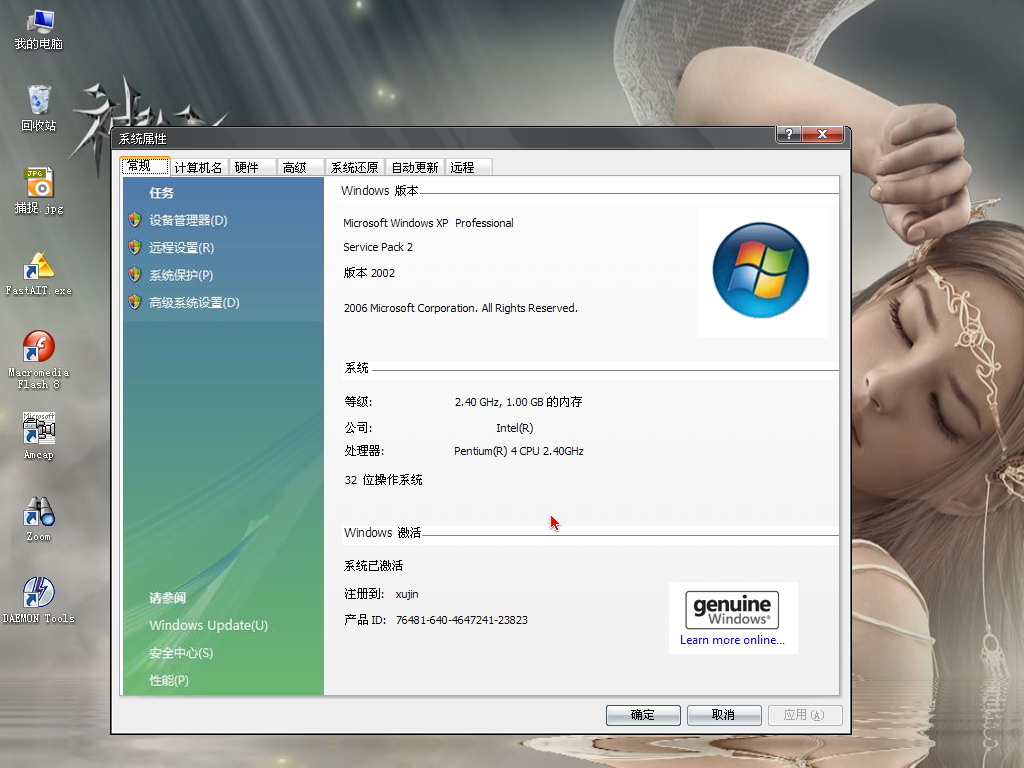Image resolution: width=1024 pixels, height=768 pixels.
Task: Switch to the 硬件 tab
Action: tap(252, 168)
